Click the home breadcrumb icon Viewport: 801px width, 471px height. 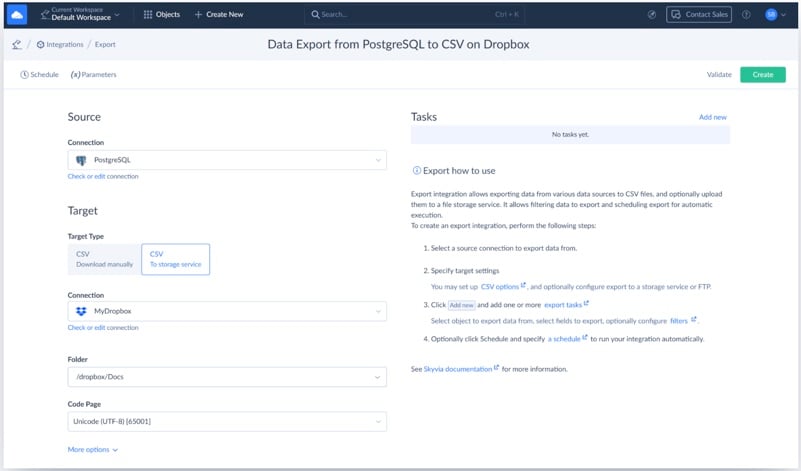click(16, 45)
